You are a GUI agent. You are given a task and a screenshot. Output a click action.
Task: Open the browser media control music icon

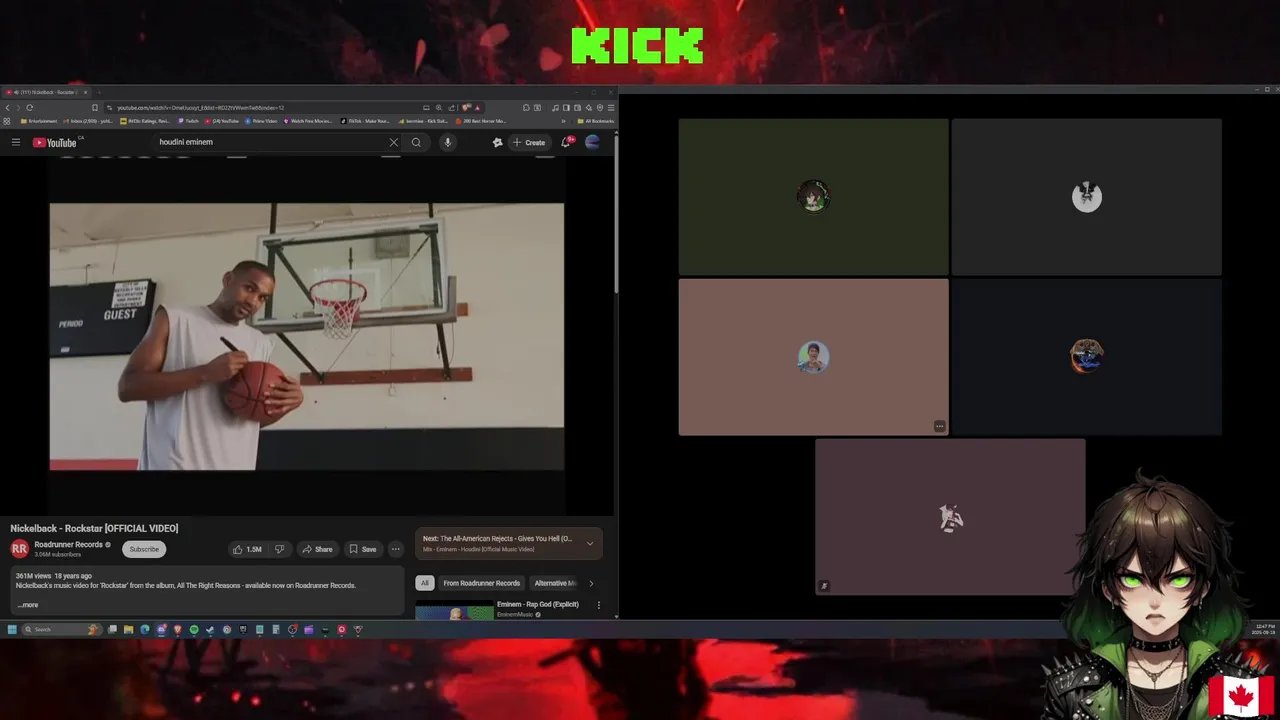coord(555,107)
